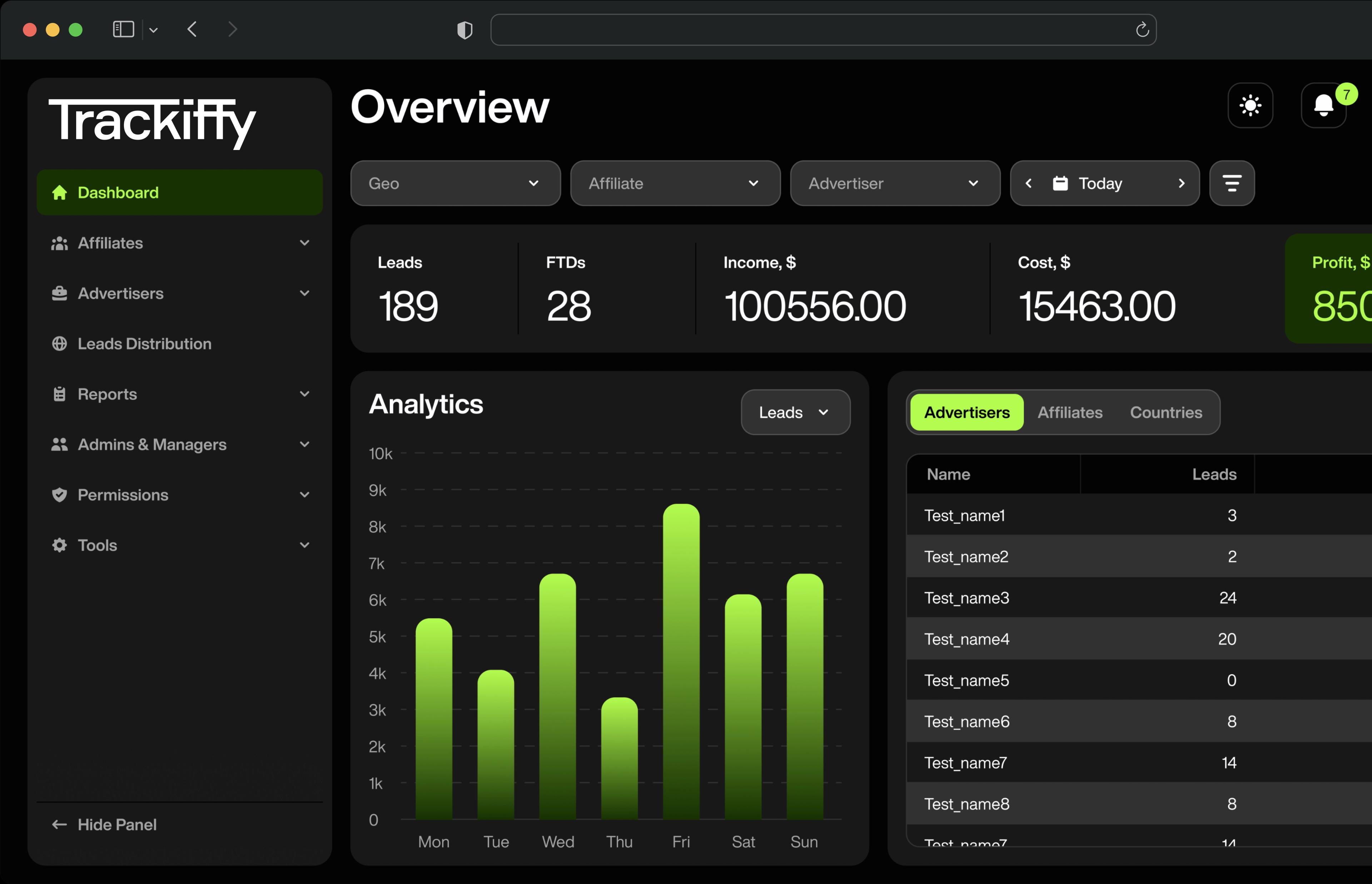
Task: Switch to the Countries tab
Action: pos(1165,412)
